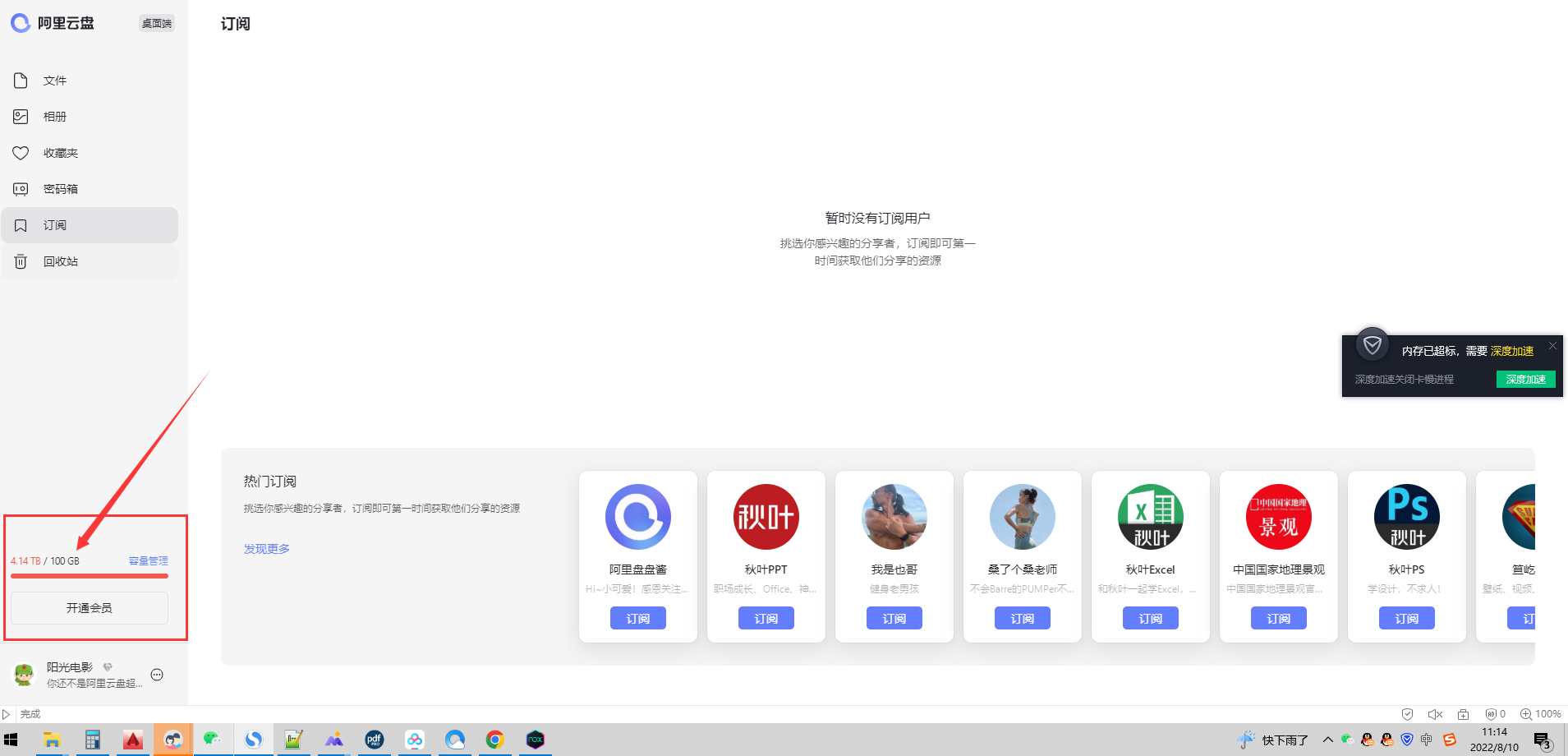Screen dimensions: 1568x756
Task: Click the 发现更多 link
Action: tap(266, 549)
